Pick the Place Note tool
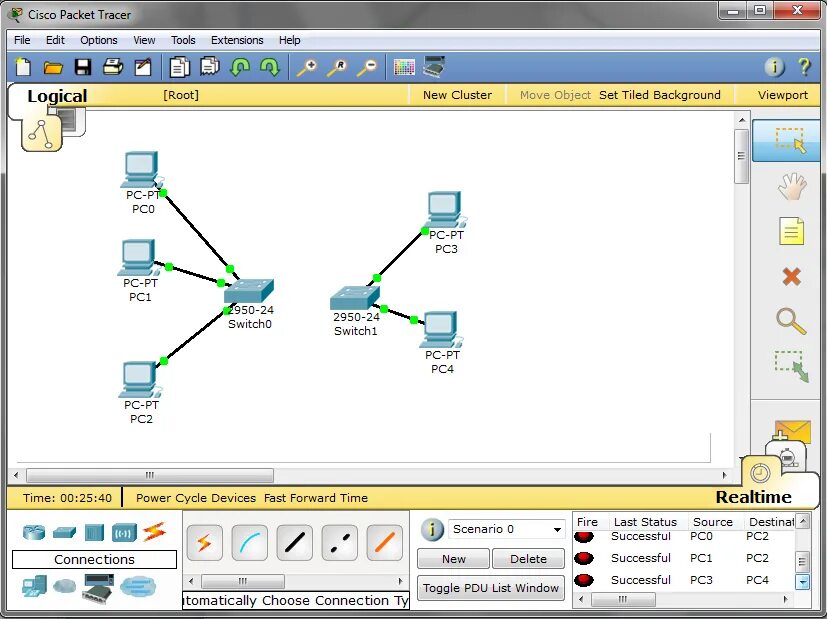The image size is (827, 619). [x=792, y=231]
